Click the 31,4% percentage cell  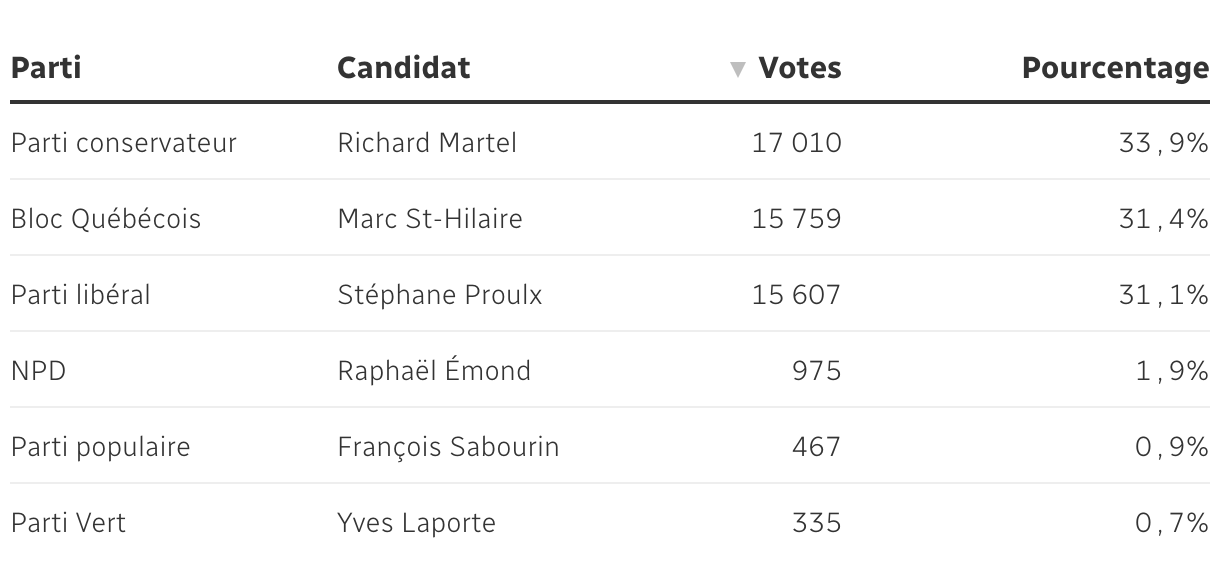[x=1163, y=219]
